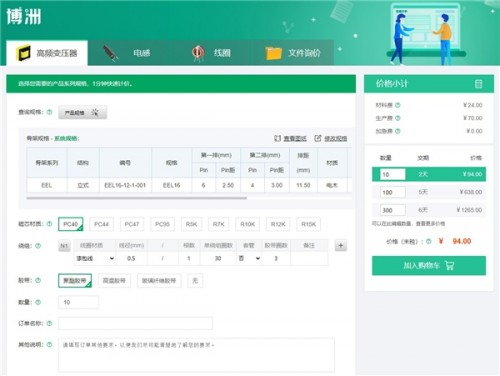
Task: Open the 漆包线 coil material dropdown
Action: (x=95, y=258)
